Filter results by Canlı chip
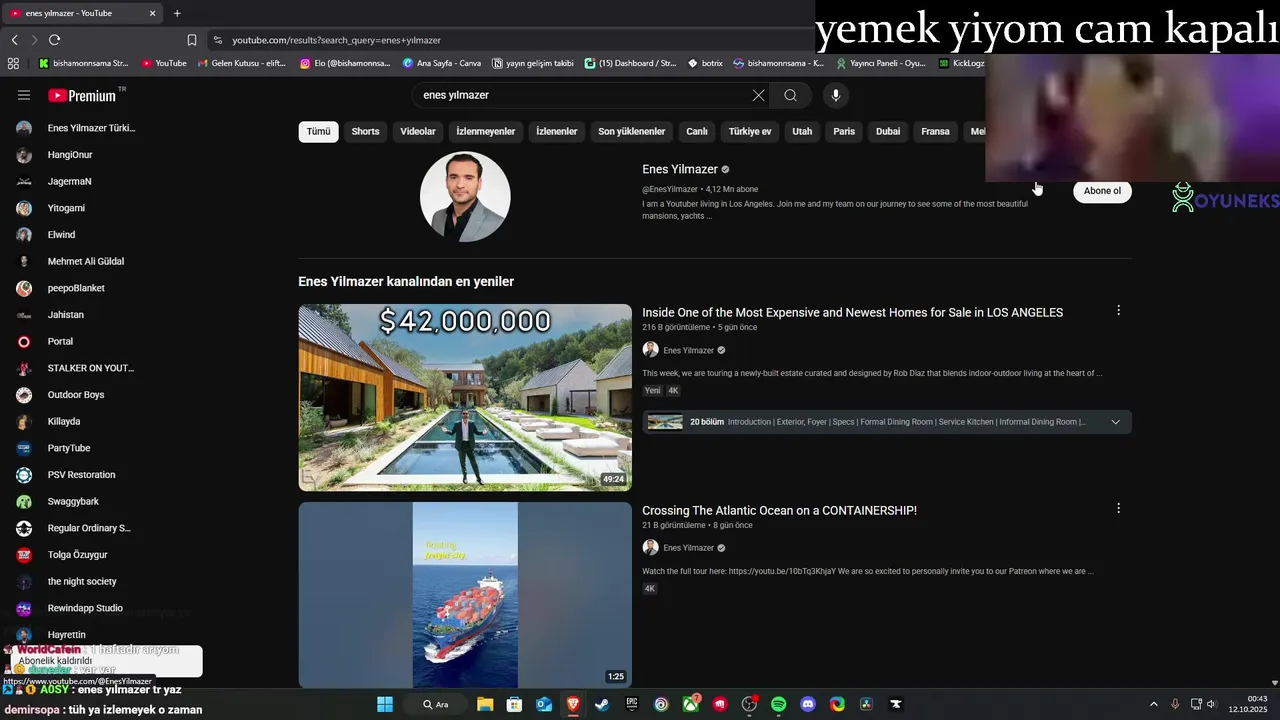The width and height of the screenshot is (1280, 720). pyautogui.click(x=697, y=131)
